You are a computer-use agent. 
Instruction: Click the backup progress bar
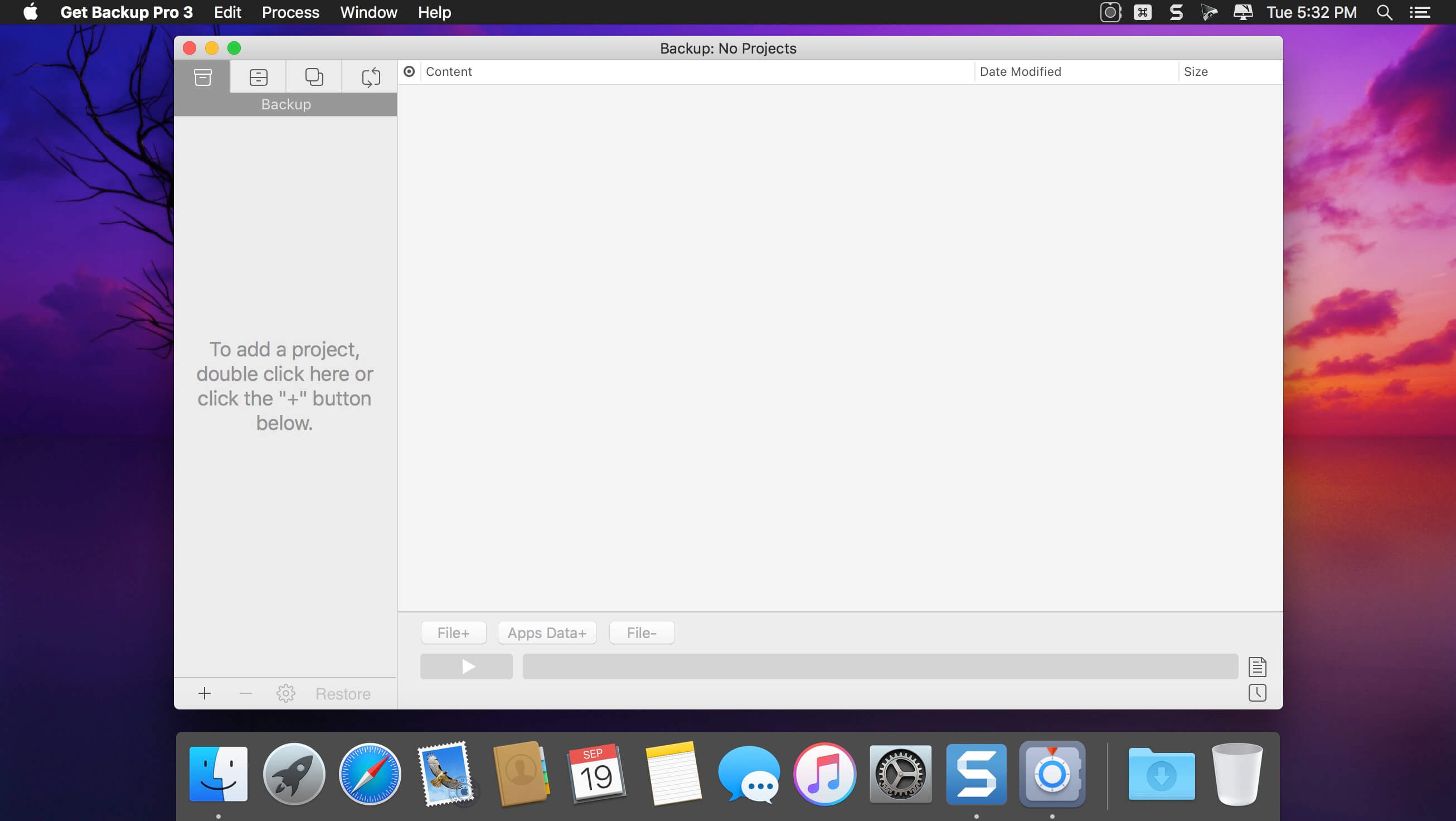point(880,667)
